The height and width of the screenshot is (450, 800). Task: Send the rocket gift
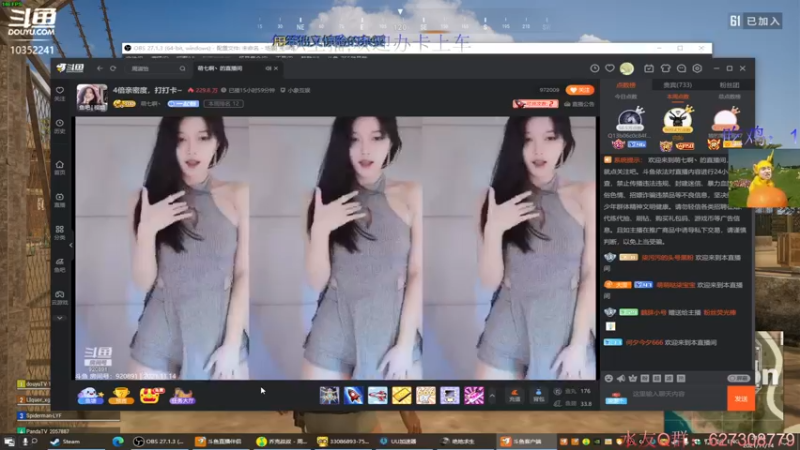point(353,395)
